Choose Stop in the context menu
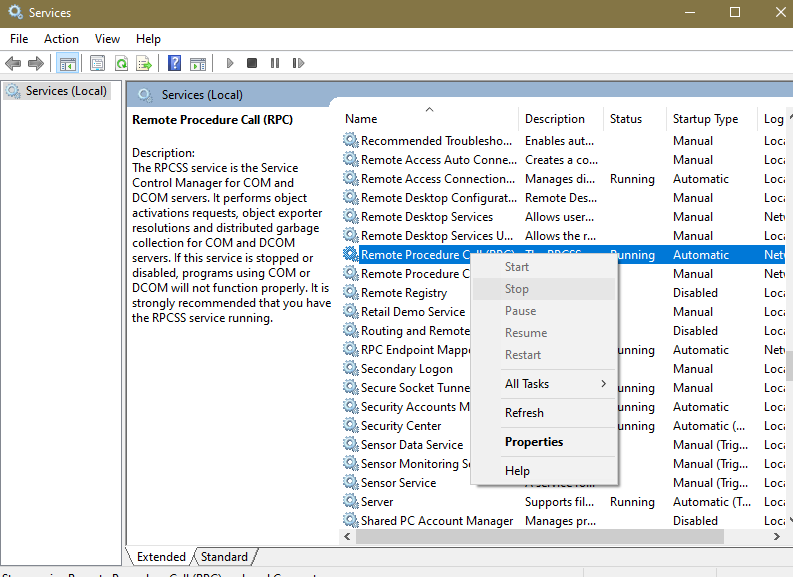The height and width of the screenshot is (577, 793). pyautogui.click(x=544, y=289)
